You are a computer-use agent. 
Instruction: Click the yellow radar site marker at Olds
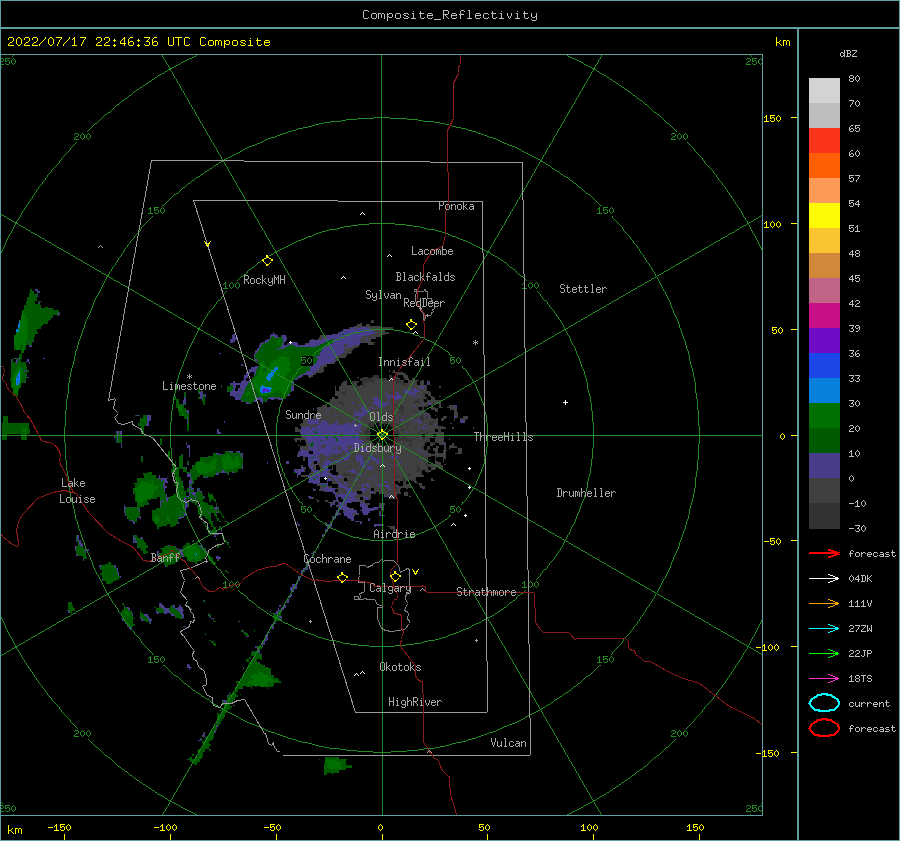click(382, 435)
